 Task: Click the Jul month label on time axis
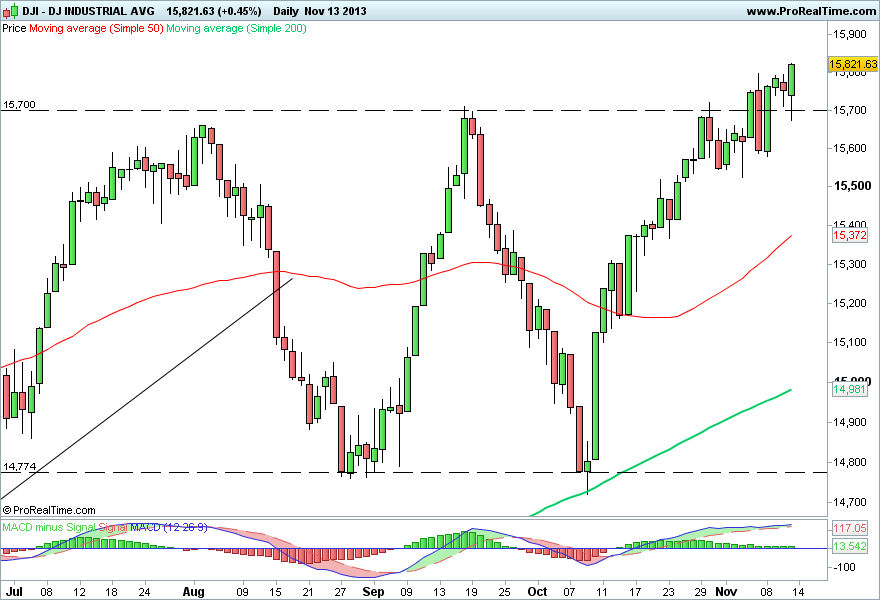14,592
